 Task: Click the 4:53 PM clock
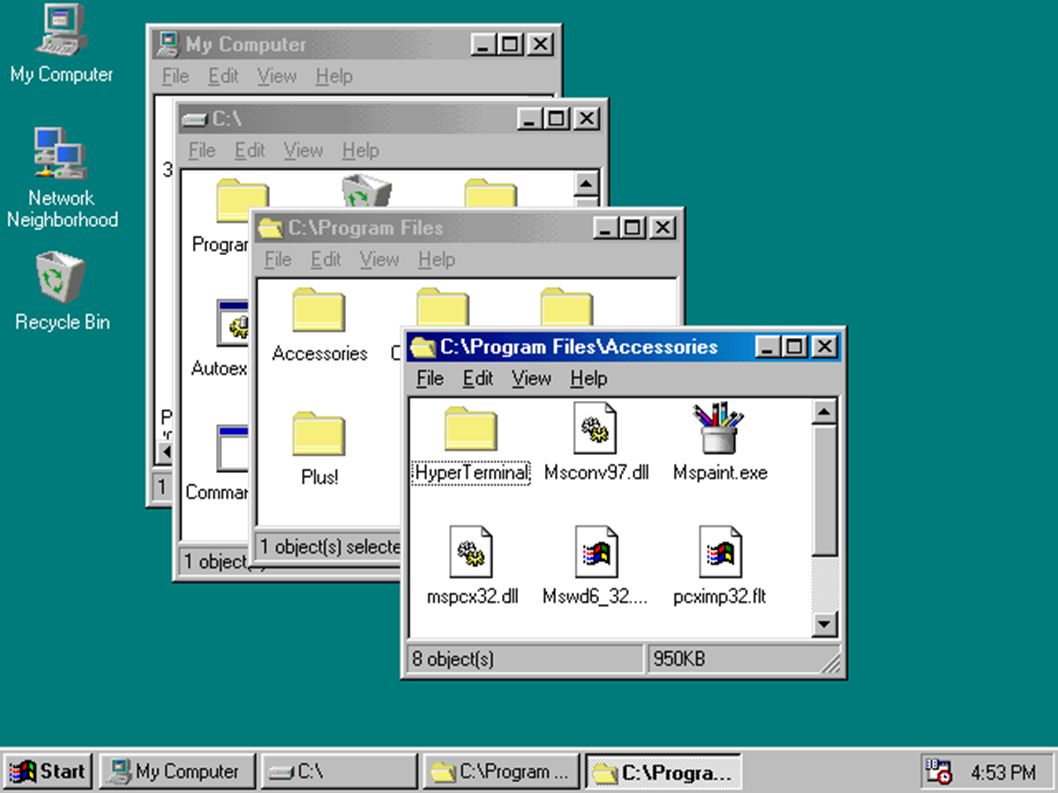click(1003, 772)
